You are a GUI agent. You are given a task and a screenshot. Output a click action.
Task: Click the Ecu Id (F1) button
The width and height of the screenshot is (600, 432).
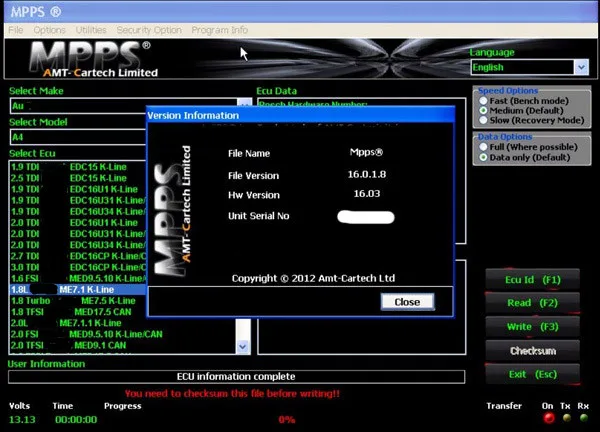(532, 280)
